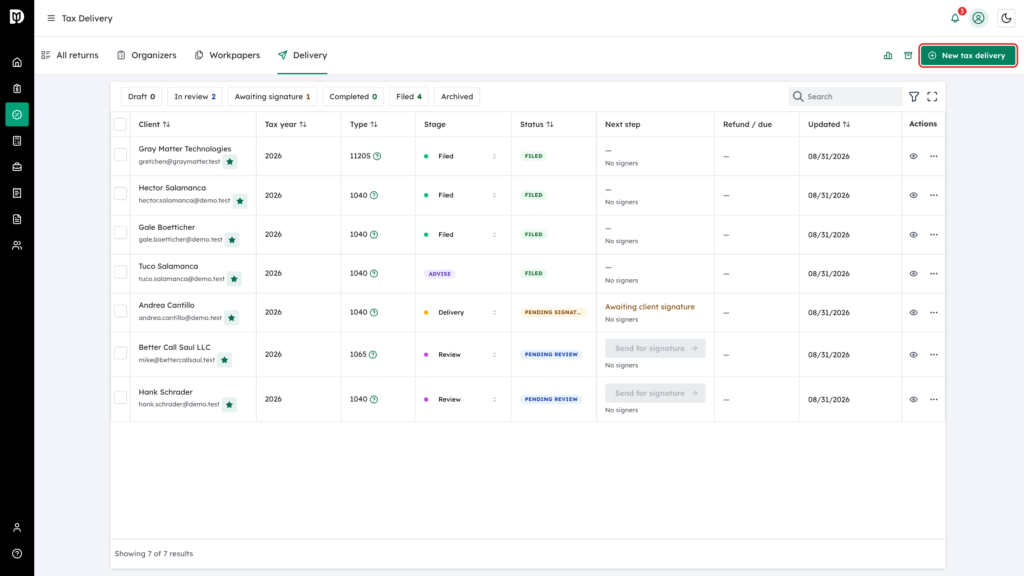Click into the Search field
Image resolution: width=1024 pixels, height=576 pixels.
[845, 97]
